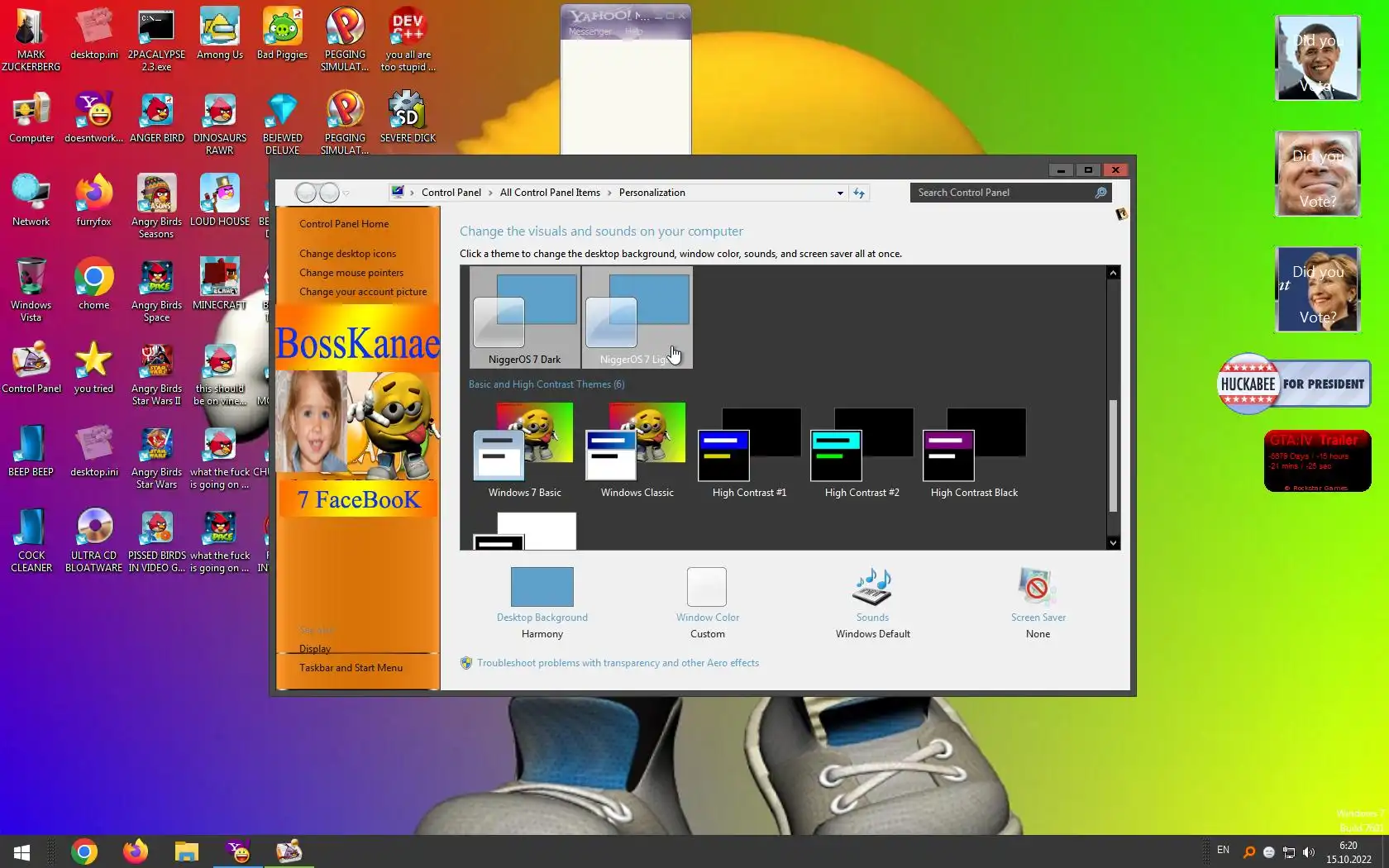This screenshot has width=1389, height=868.
Task: Expand the address bar history dropdown
Action: click(840, 193)
